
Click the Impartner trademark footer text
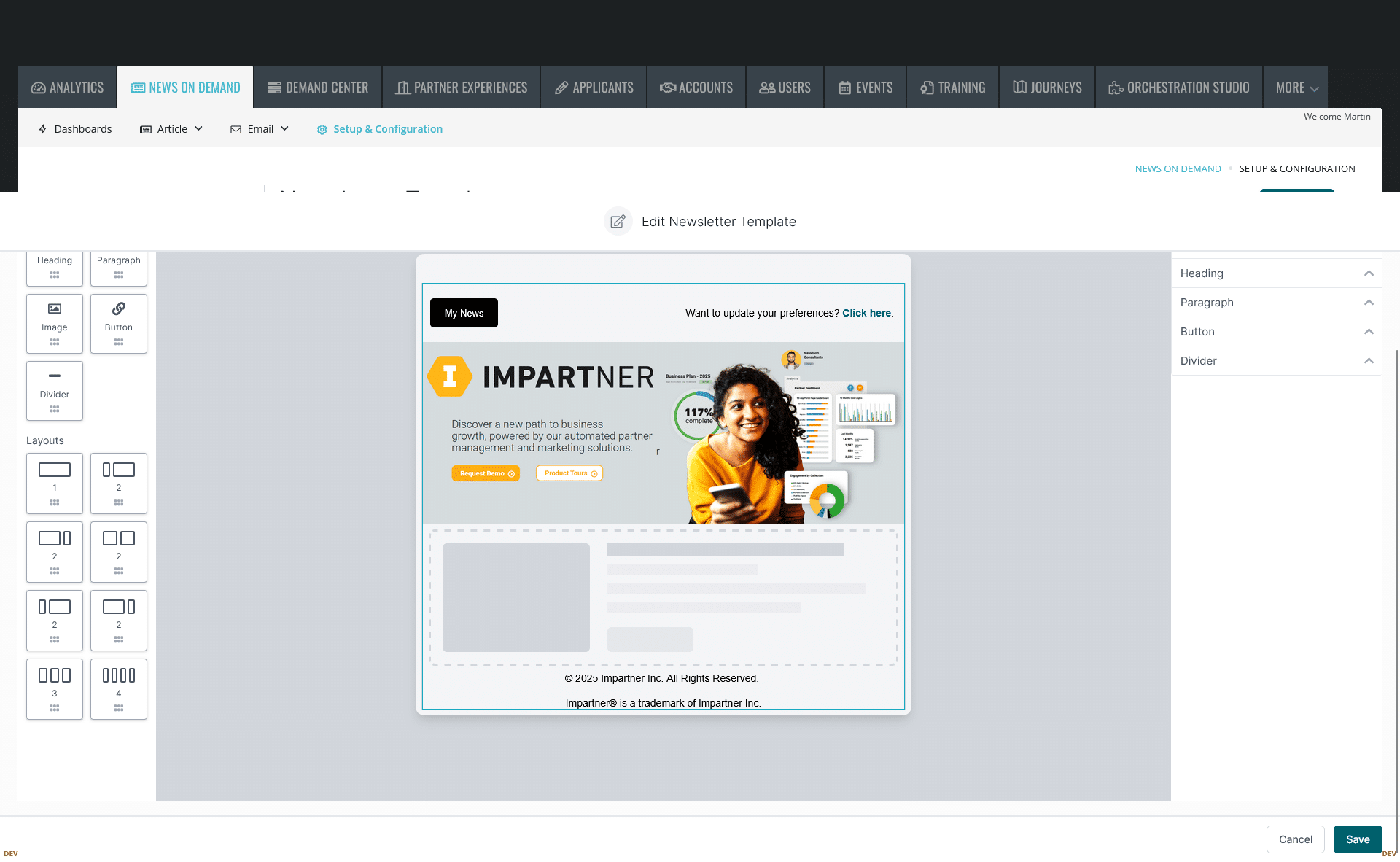664,703
